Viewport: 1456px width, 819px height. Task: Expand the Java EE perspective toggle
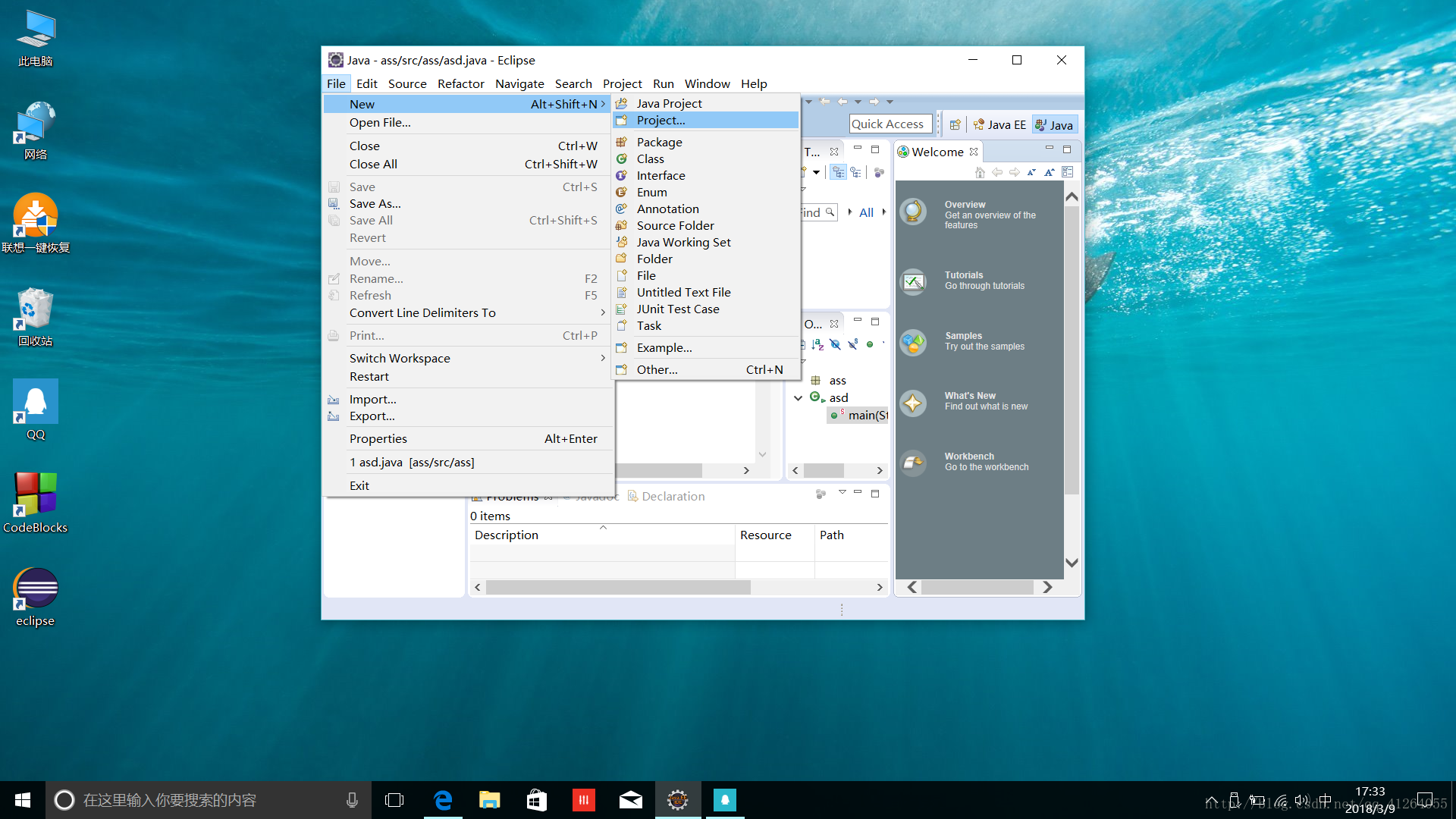1002,124
